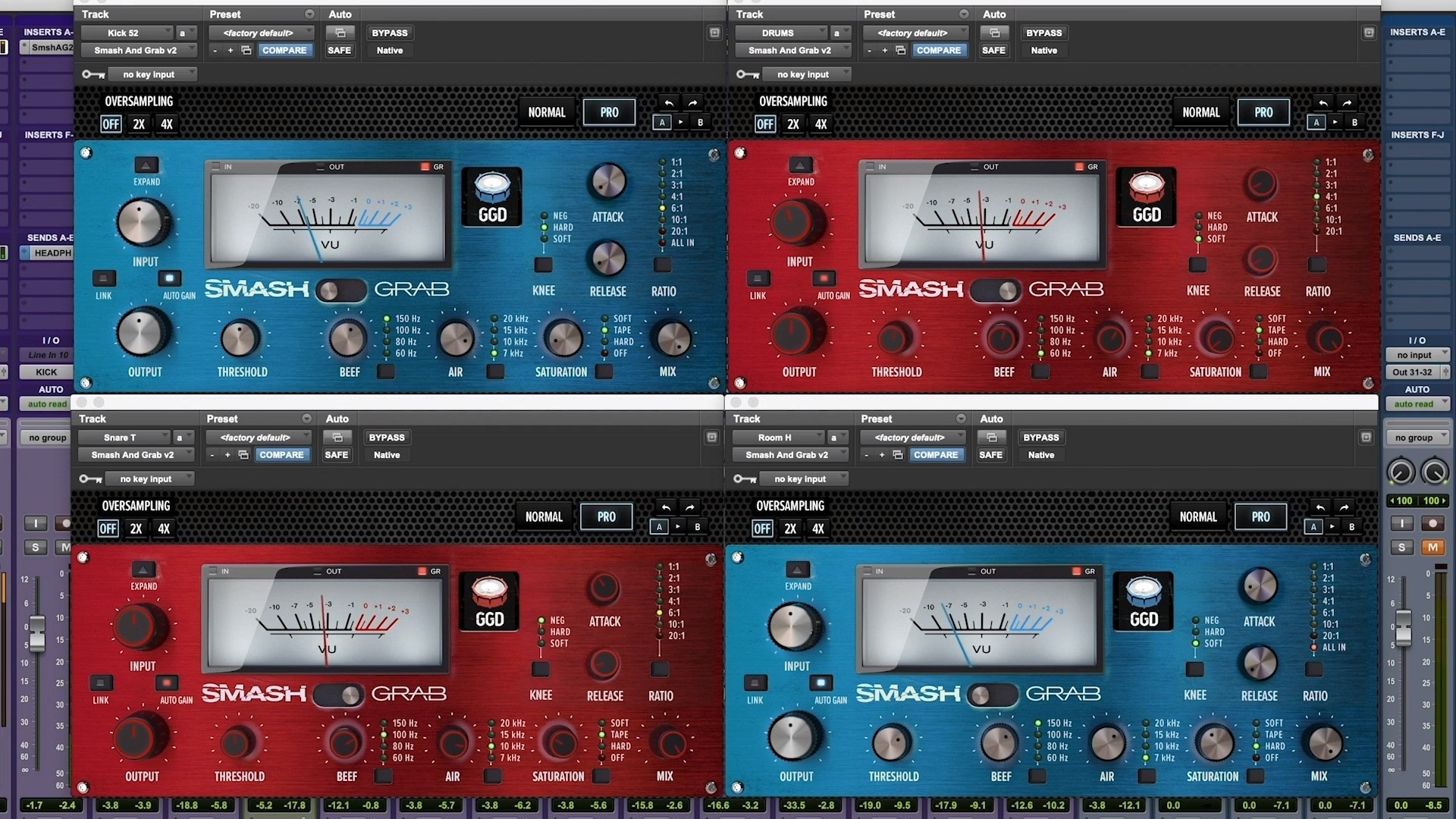Click Native button in Kick 52 window
The width and height of the screenshot is (1456, 819).
390,50
